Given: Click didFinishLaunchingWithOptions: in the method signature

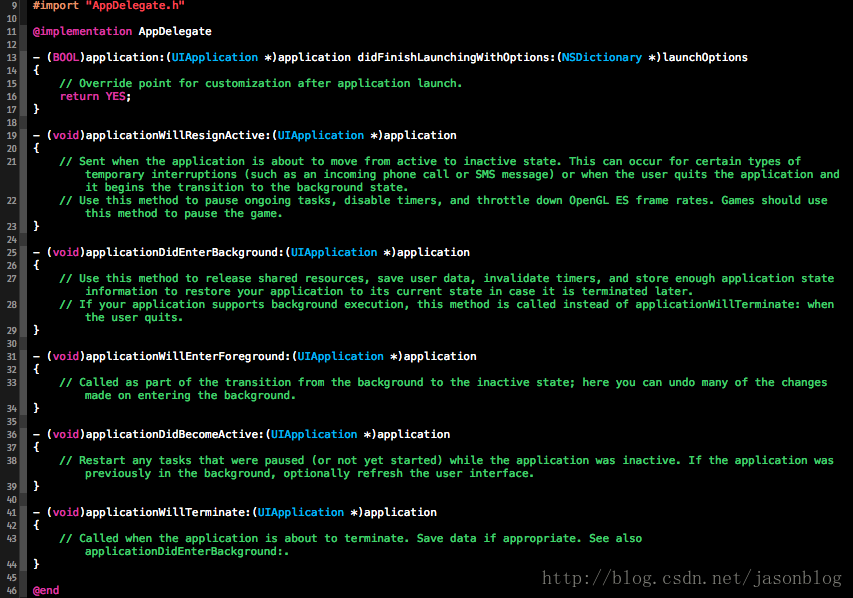Looking at the screenshot, I should tap(456, 58).
